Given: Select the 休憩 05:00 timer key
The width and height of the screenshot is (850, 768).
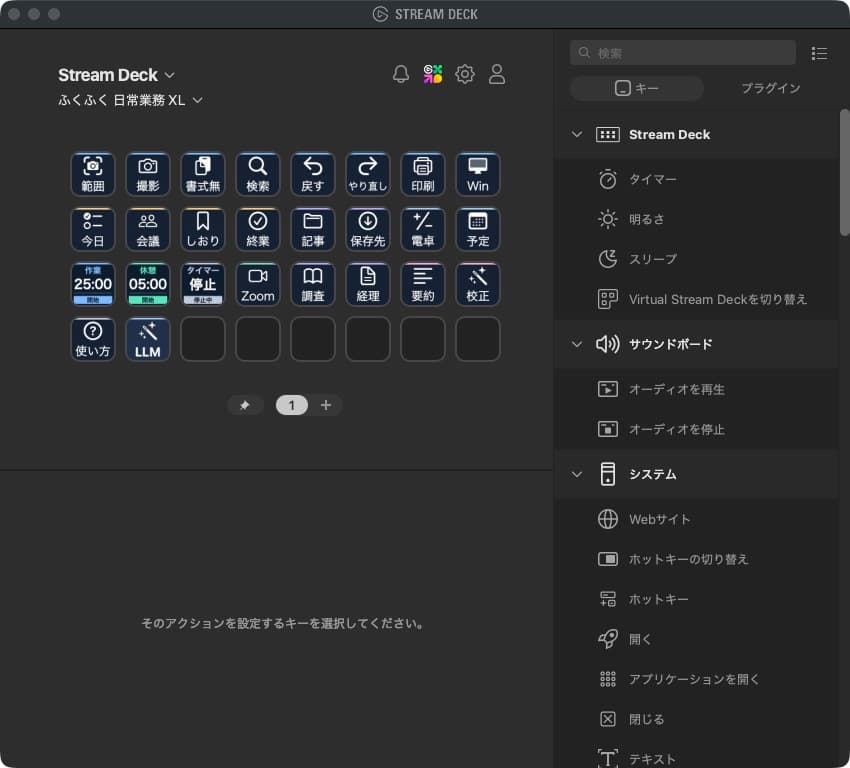Looking at the screenshot, I should point(148,285).
